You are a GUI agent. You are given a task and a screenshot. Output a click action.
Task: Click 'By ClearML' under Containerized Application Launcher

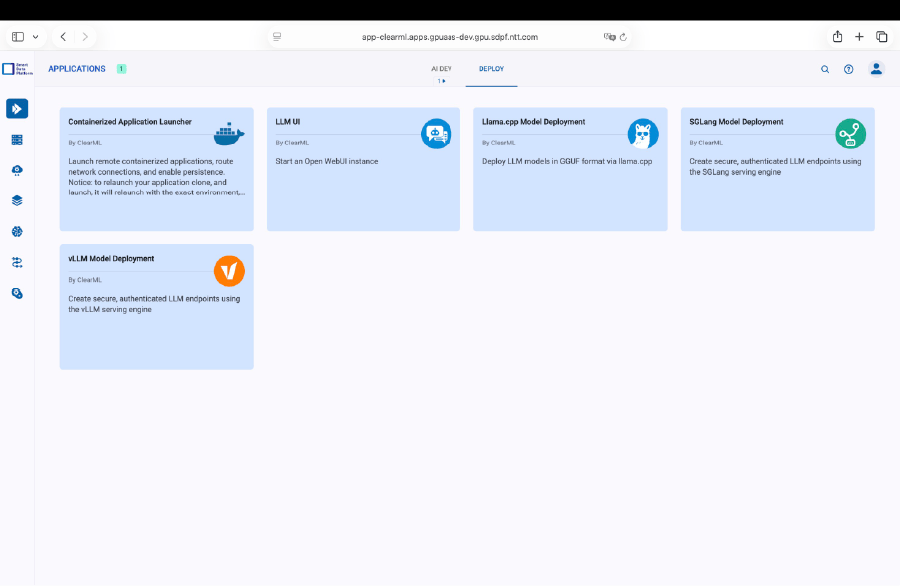85,143
